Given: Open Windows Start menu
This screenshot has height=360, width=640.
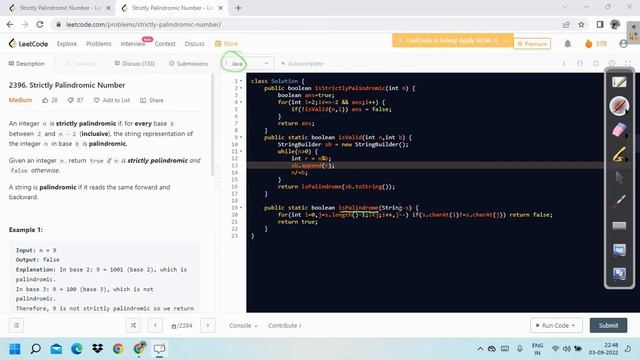Looking at the screenshot, I should (x=15, y=349).
